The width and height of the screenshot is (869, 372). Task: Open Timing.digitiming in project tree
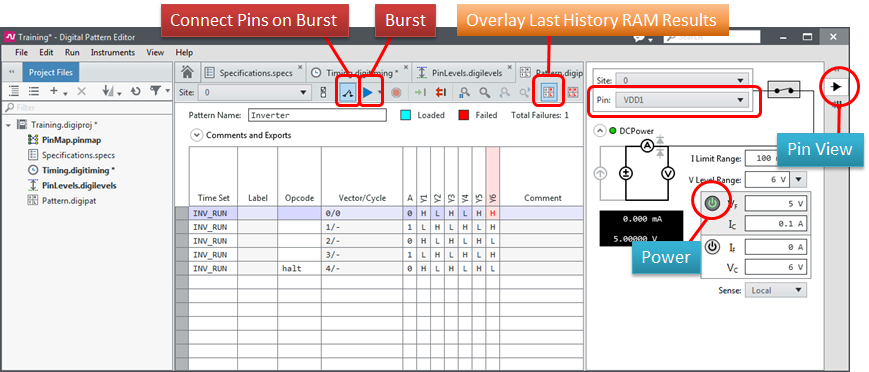coord(79,170)
